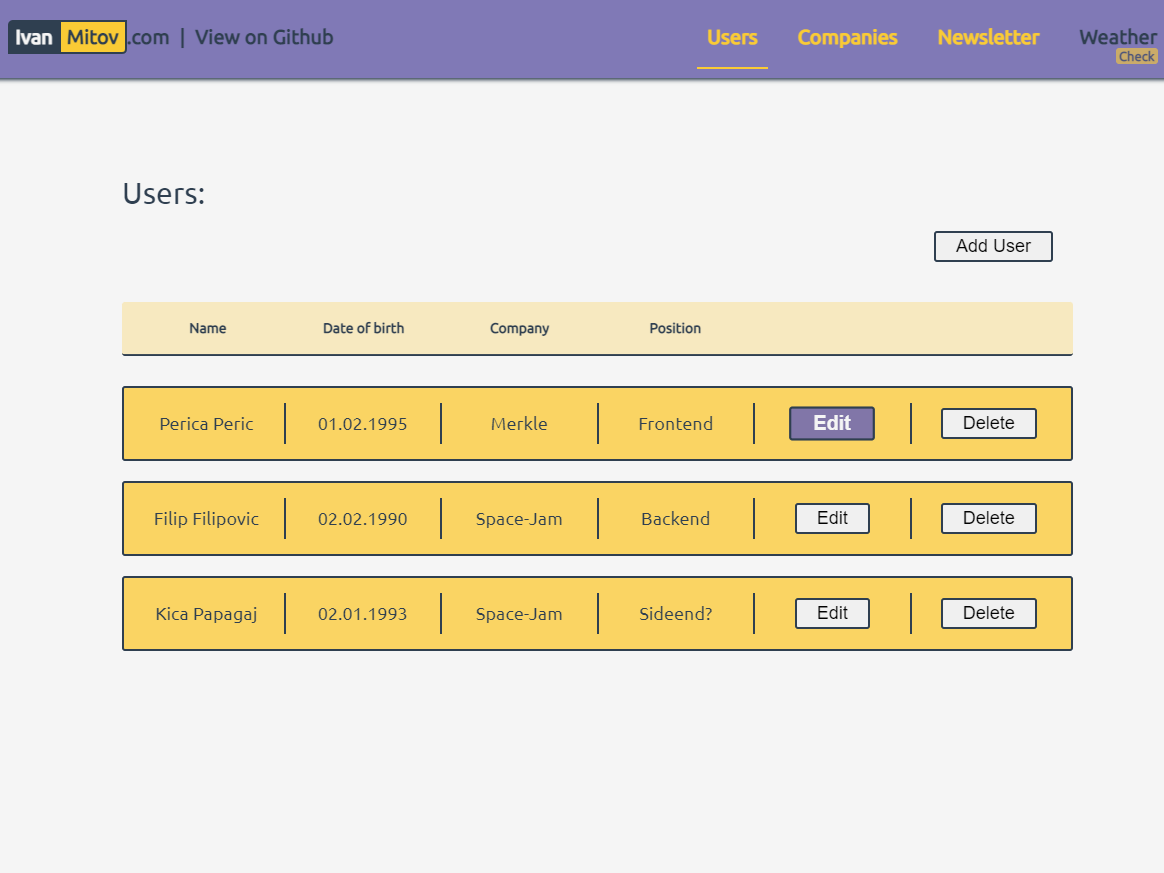Open the Newsletter tab
Image resolution: width=1164 pixels, height=873 pixels.
tap(988, 38)
